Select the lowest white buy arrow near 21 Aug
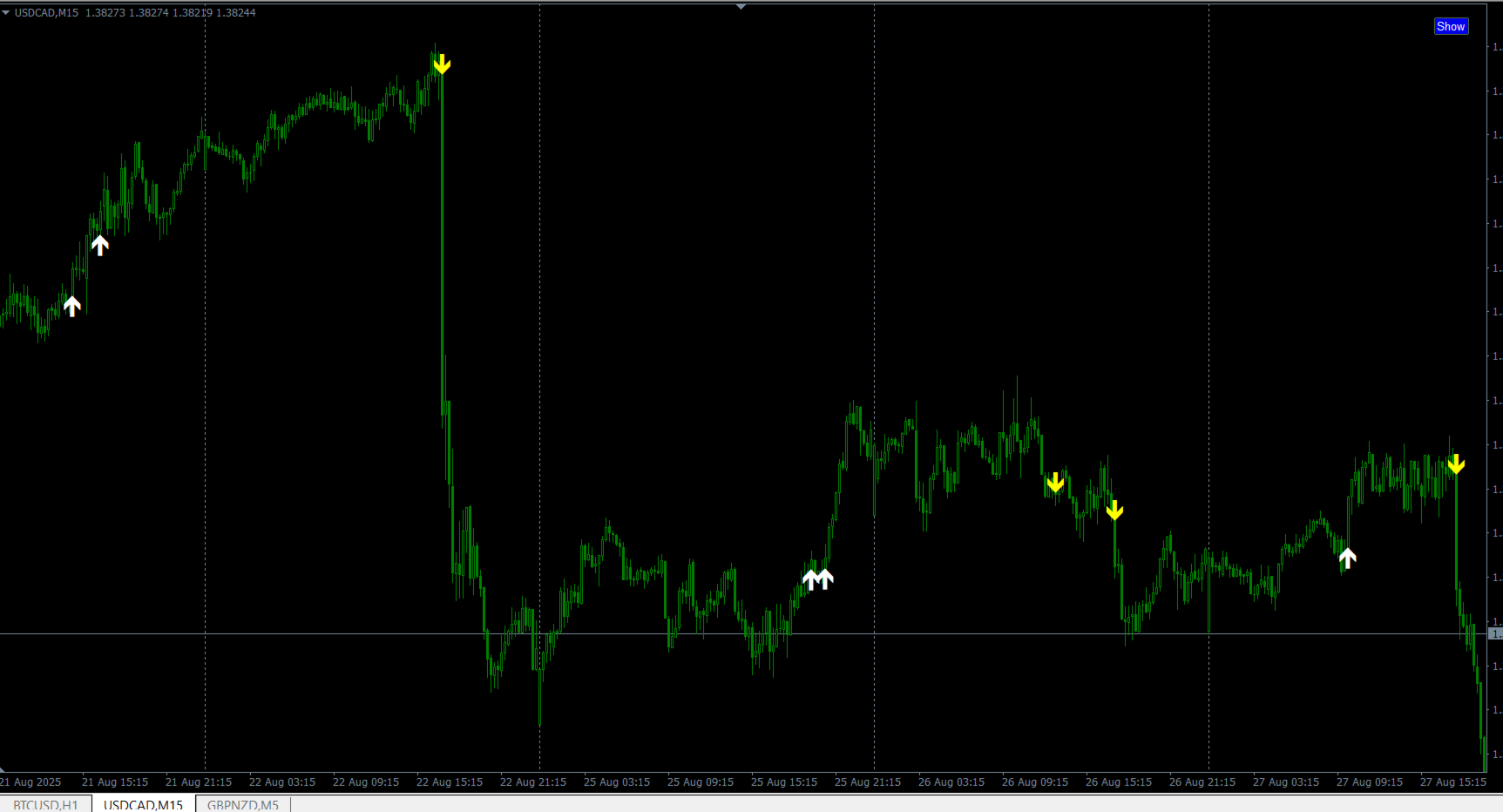 (71, 306)
